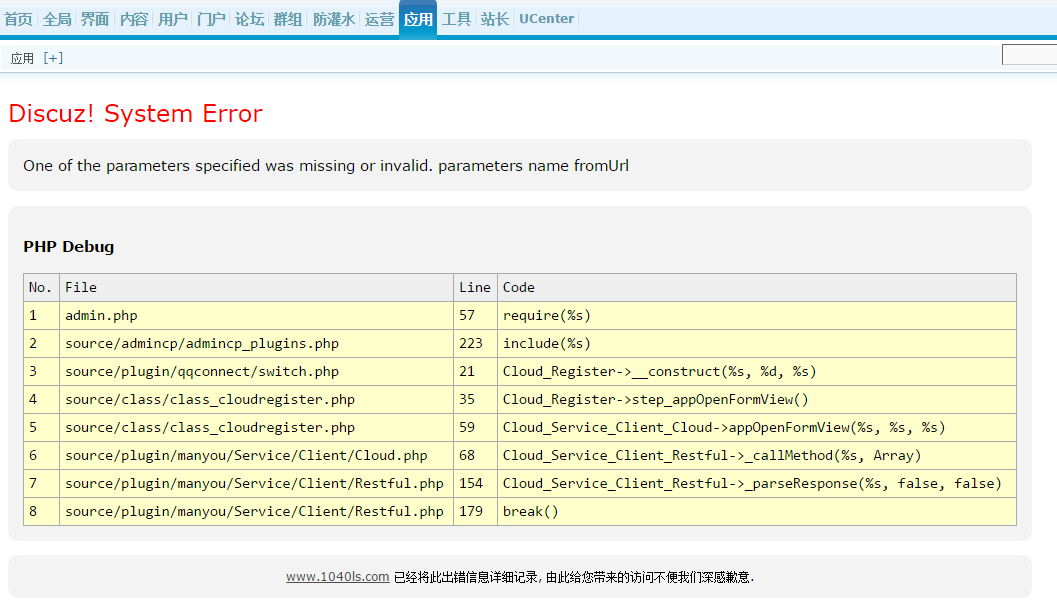Click the PHP Debug heading
The width and height of the screenshot is (1057, 606).
(x=69, y=247)
